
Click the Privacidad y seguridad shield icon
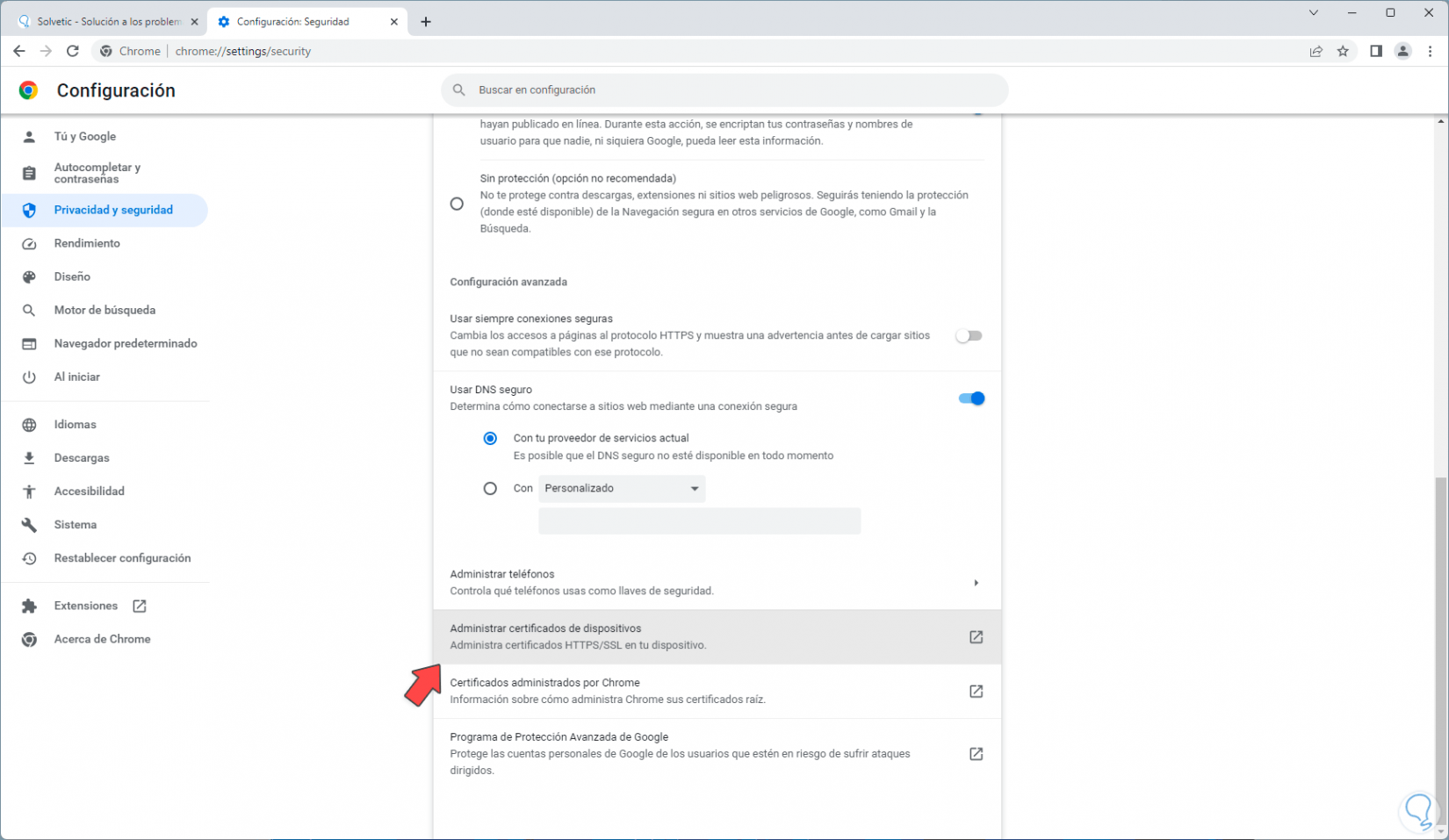pyautogui.click(x=29, y=211)
